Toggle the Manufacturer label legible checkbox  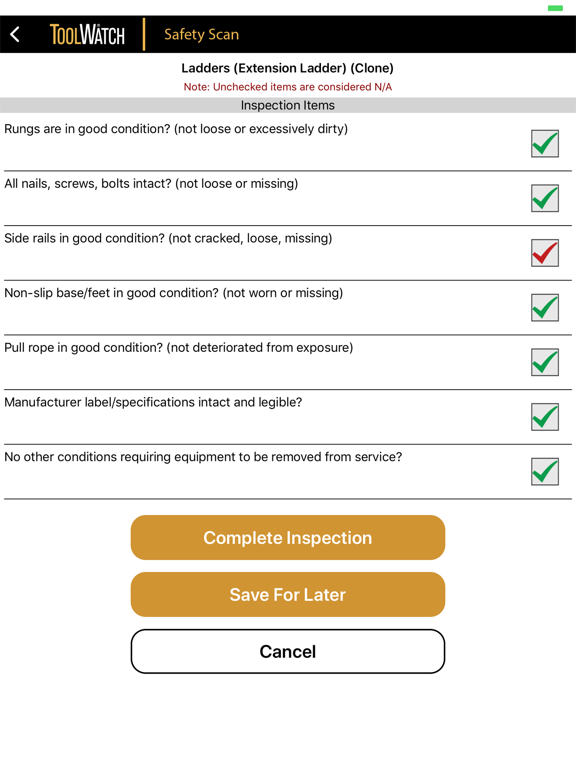point(545,417)
